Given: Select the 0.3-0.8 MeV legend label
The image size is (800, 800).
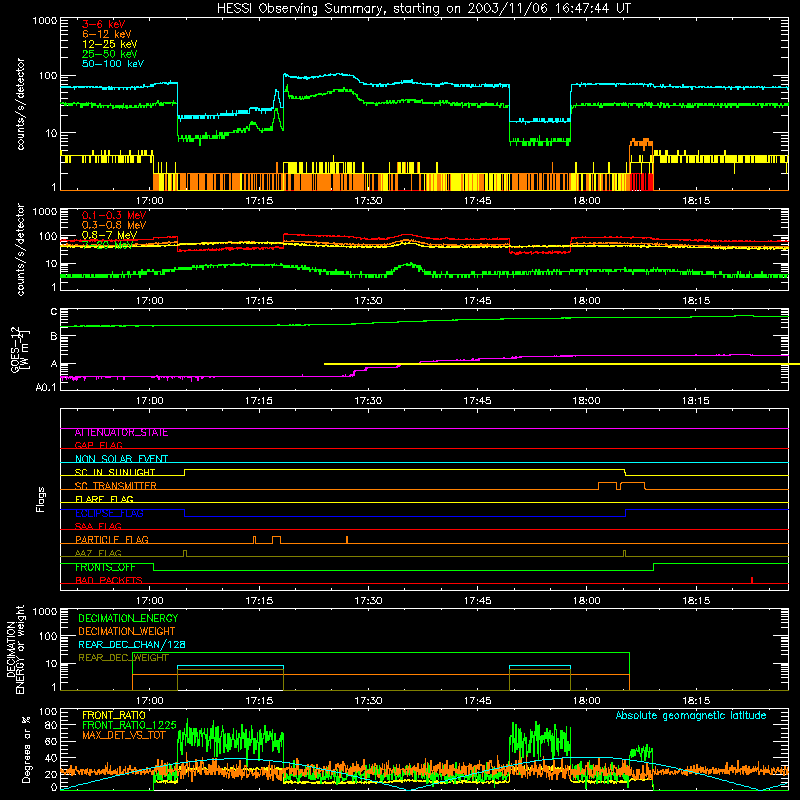Looking at the screenshot, I should point(114,225).
